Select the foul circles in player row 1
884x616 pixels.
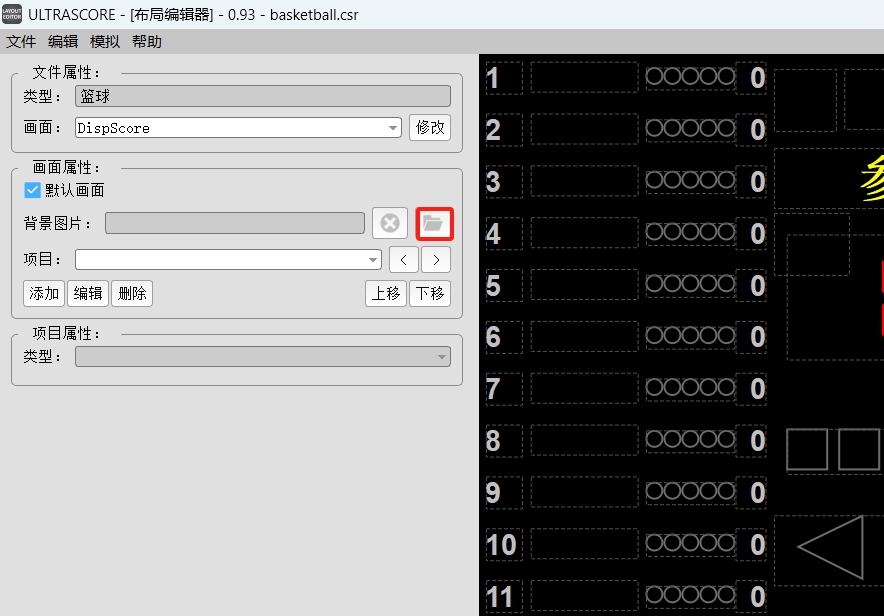pos(690,77)
